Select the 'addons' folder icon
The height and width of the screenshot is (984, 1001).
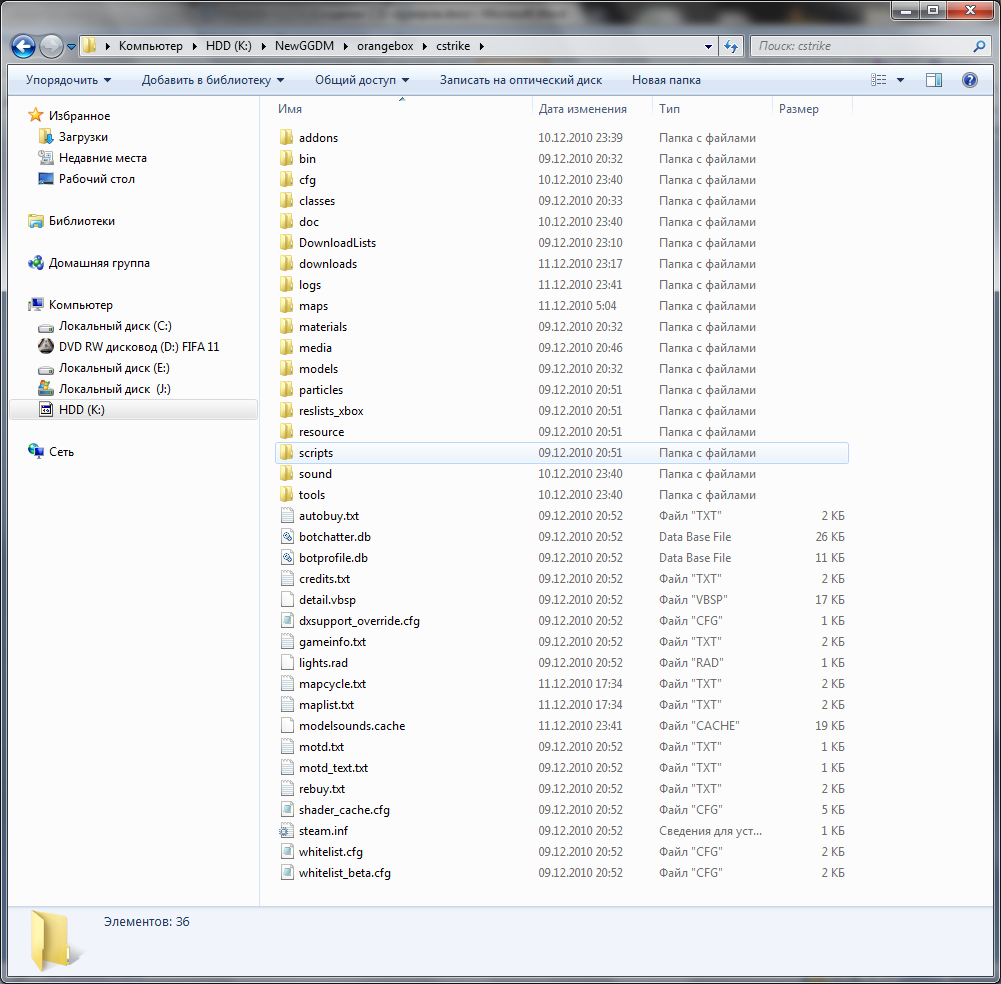click(x=287, y=137)
